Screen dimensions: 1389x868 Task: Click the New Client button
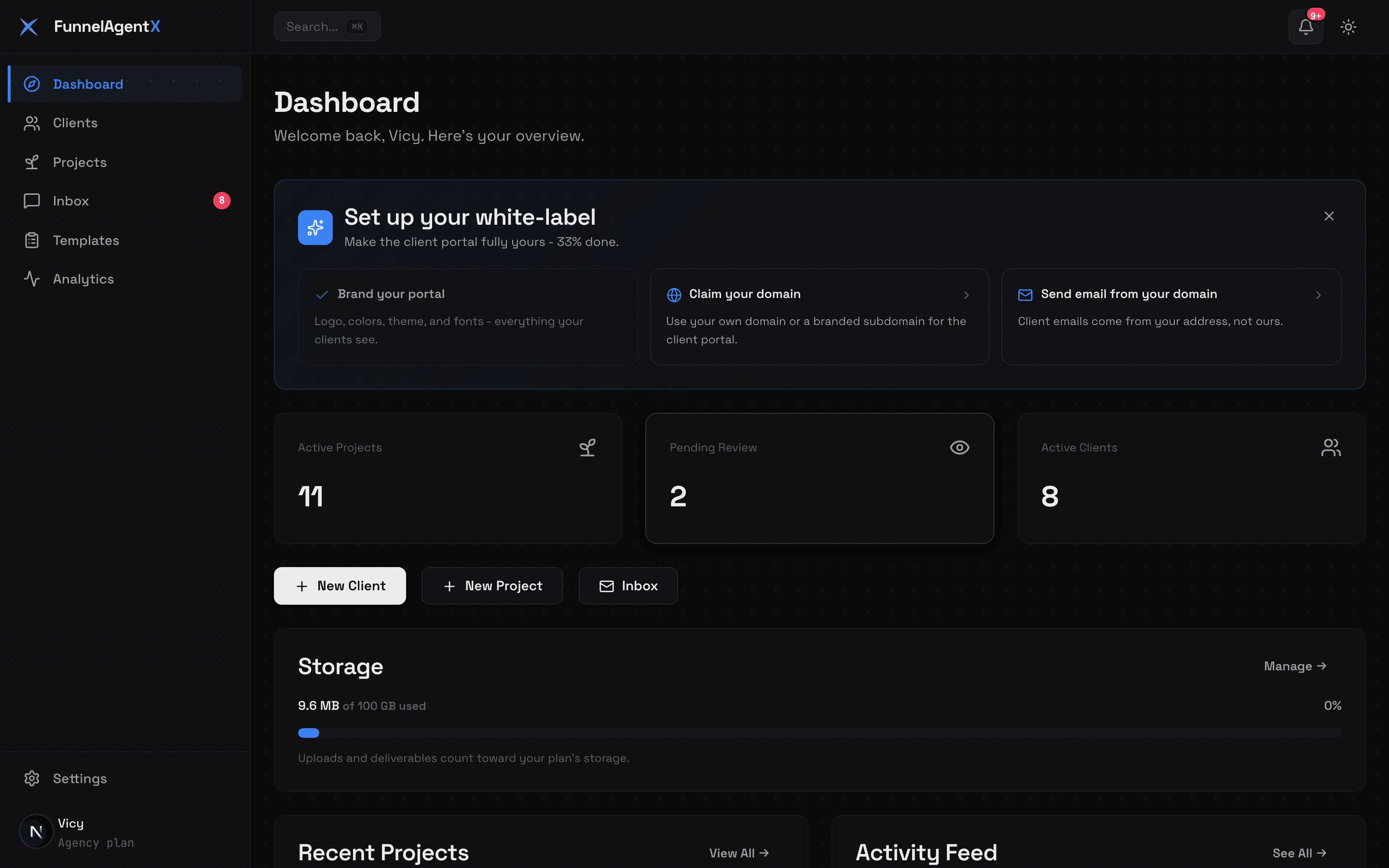tap(340, 585)
